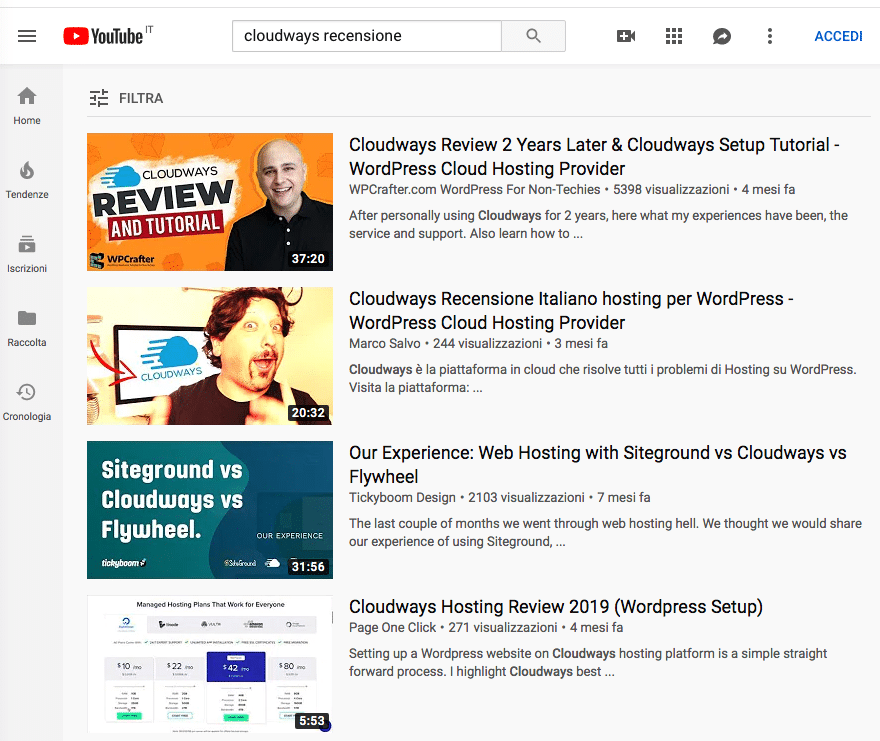This screenshot has width=880, height=741.
Task: Click the 31:56 duration badge
Action: [x=308, y=567]
